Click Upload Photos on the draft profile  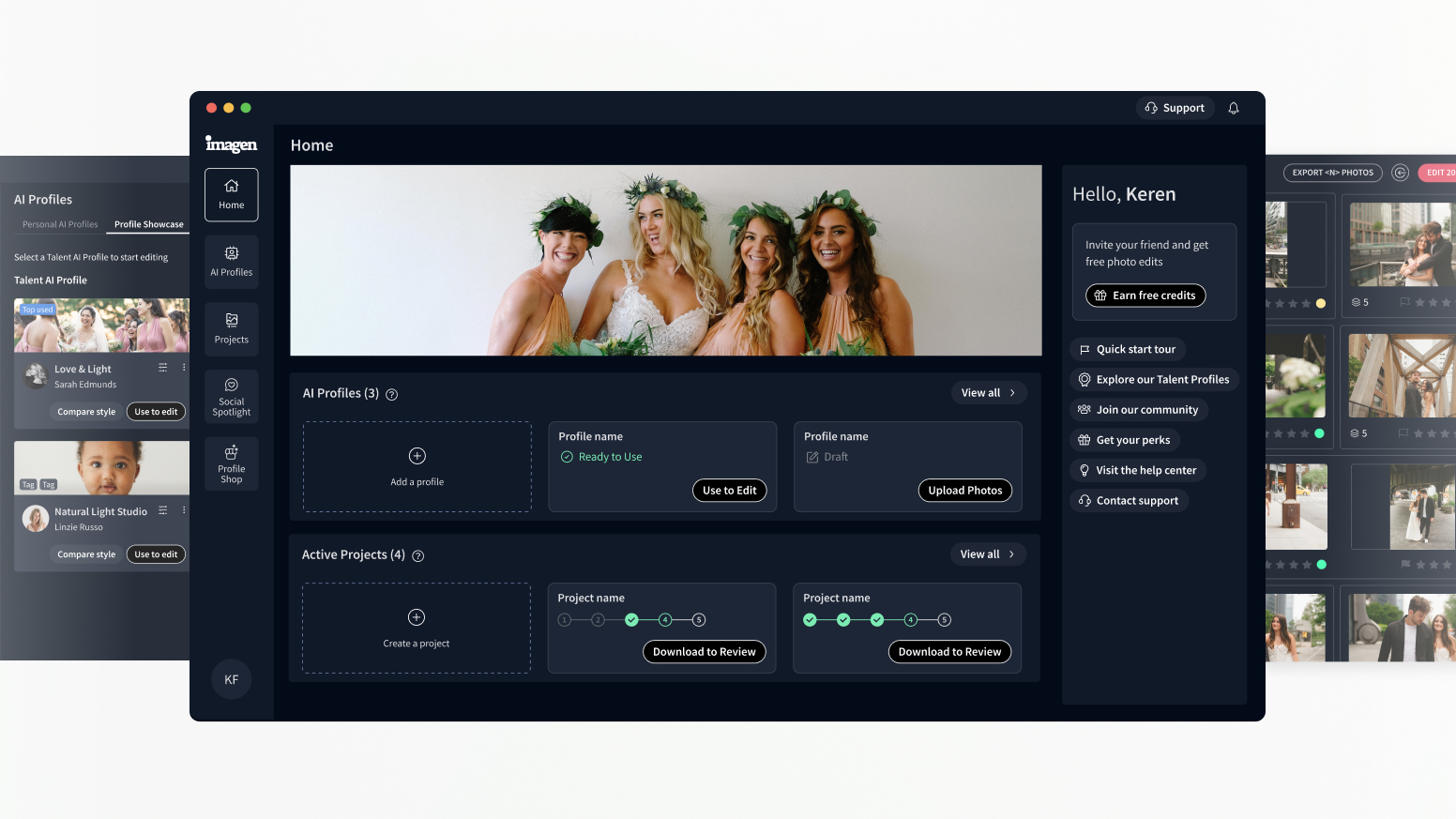point(965,491)
